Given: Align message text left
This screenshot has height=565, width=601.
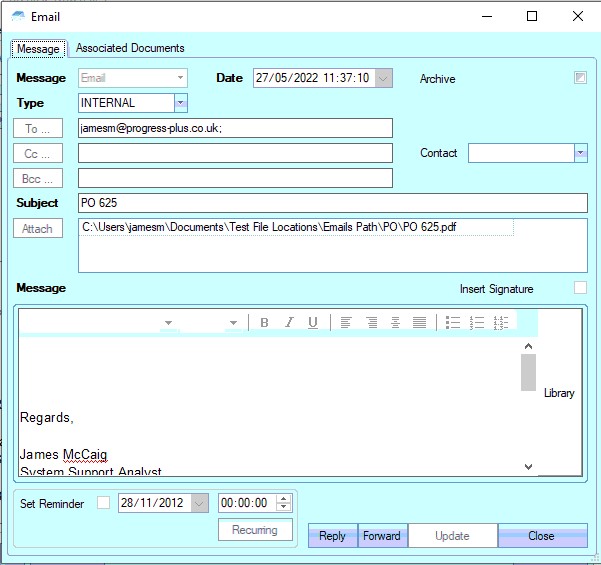Looking at the screenshot, I should (346, 322).
